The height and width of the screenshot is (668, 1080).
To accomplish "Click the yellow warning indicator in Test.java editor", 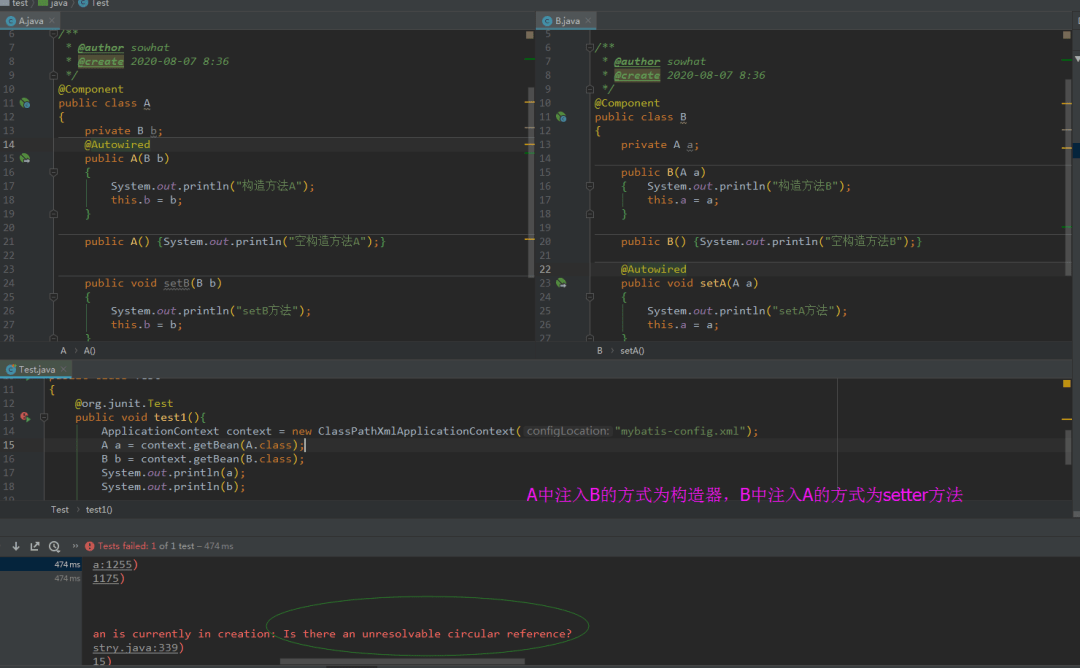I will [x=1066, y=384].
